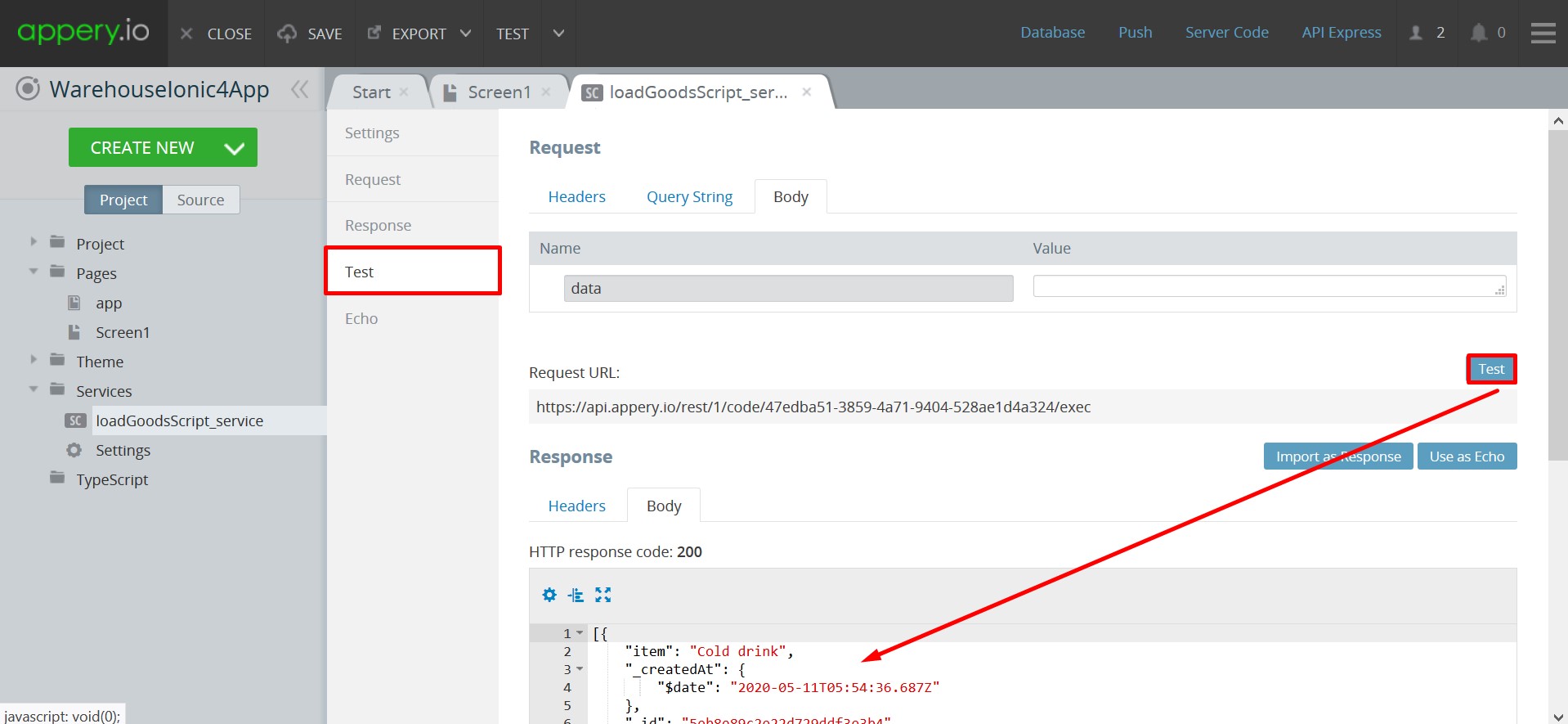Switch to the Screen1 editor tab
This screenshot has height=724, width=1568.
click(x=499, y=92)
